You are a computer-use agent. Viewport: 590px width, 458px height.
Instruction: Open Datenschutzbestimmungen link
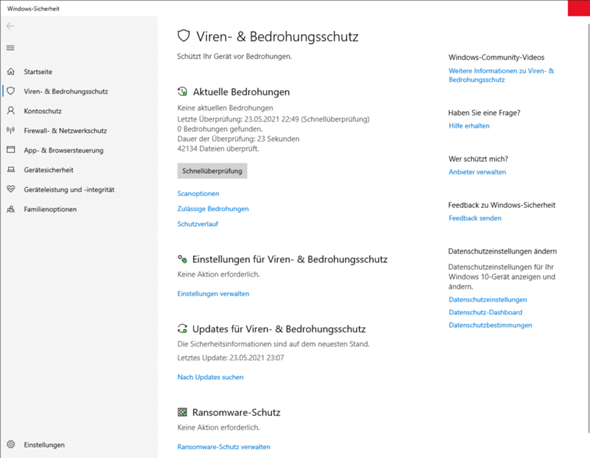490,325
